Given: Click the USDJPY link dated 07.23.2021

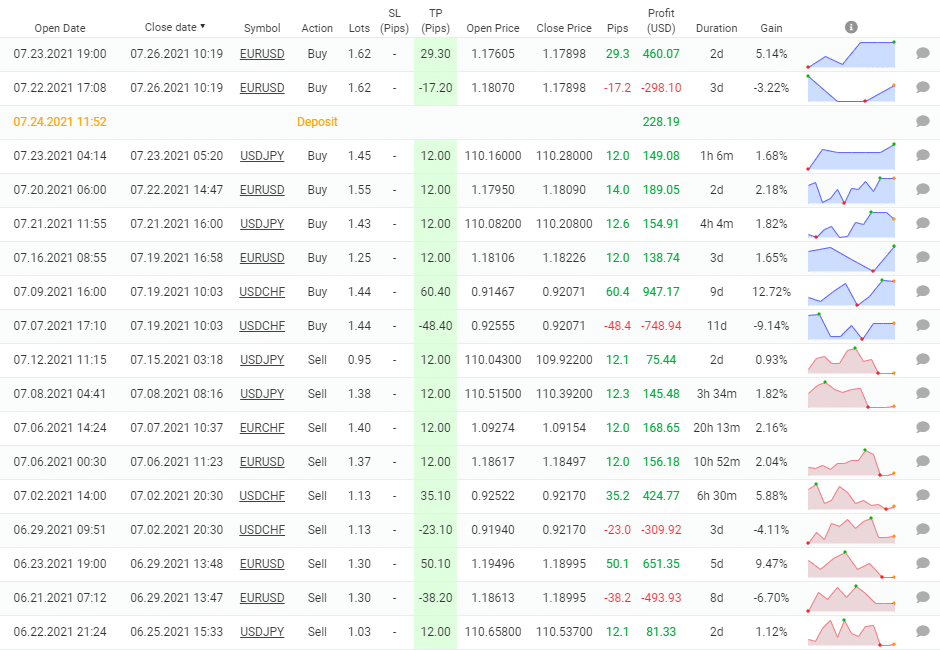Looking at the screenshot, I should (x=262, y=156).
